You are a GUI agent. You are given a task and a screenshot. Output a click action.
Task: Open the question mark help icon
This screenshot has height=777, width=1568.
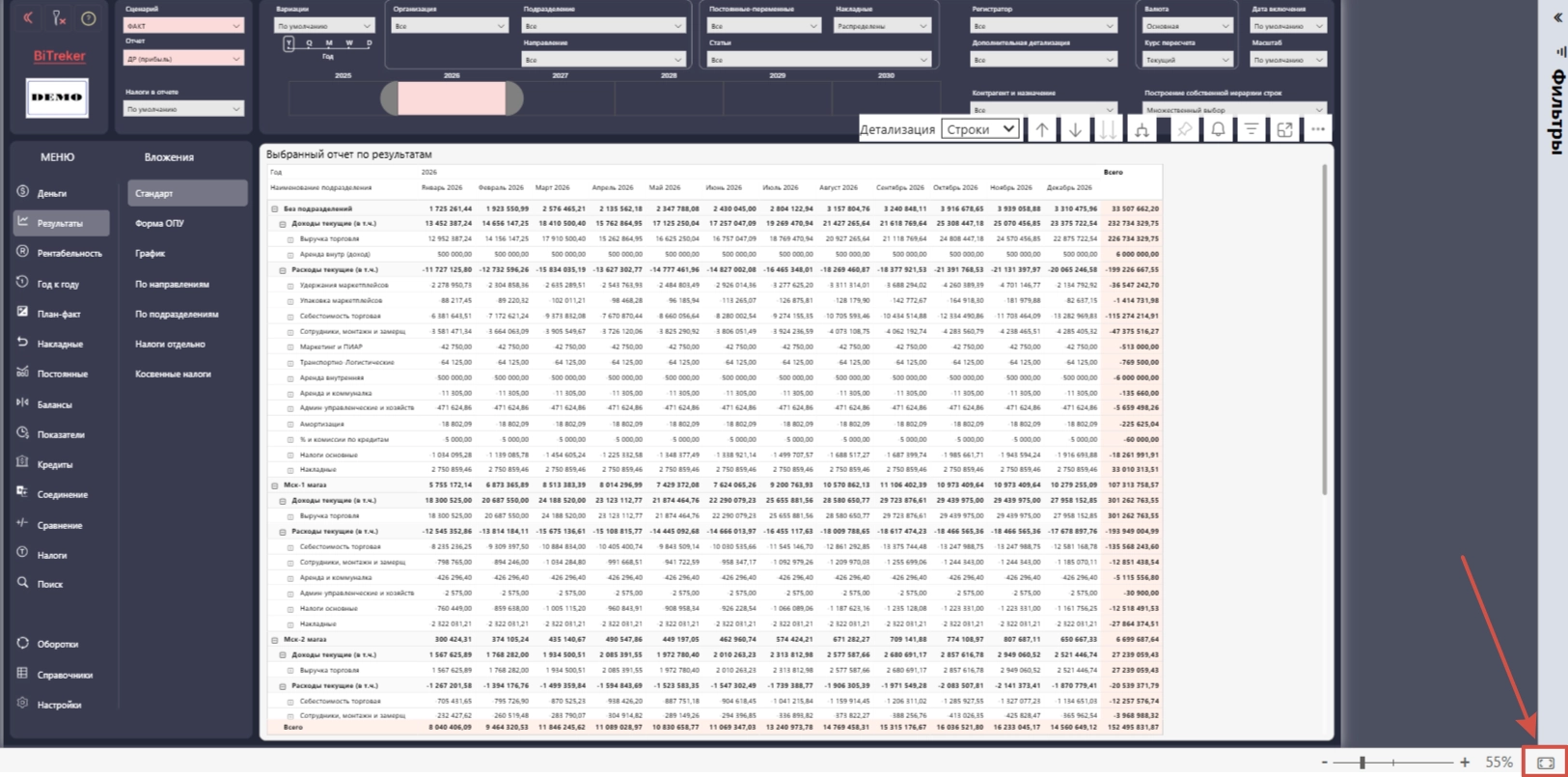pos(88,18)
